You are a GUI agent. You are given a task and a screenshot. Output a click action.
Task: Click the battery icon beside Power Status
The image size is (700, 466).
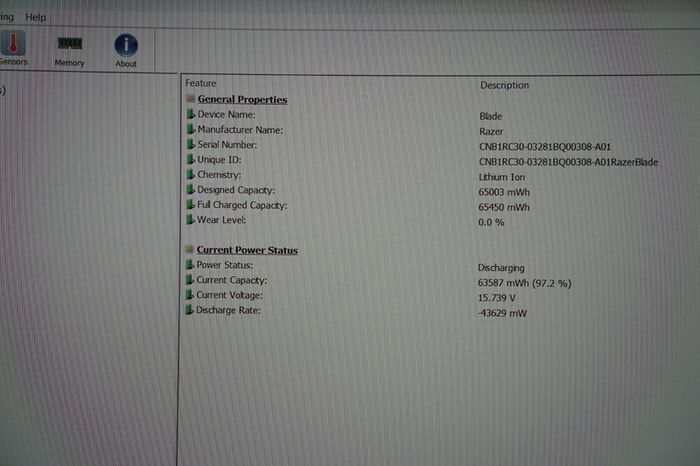tap(190, 264)
